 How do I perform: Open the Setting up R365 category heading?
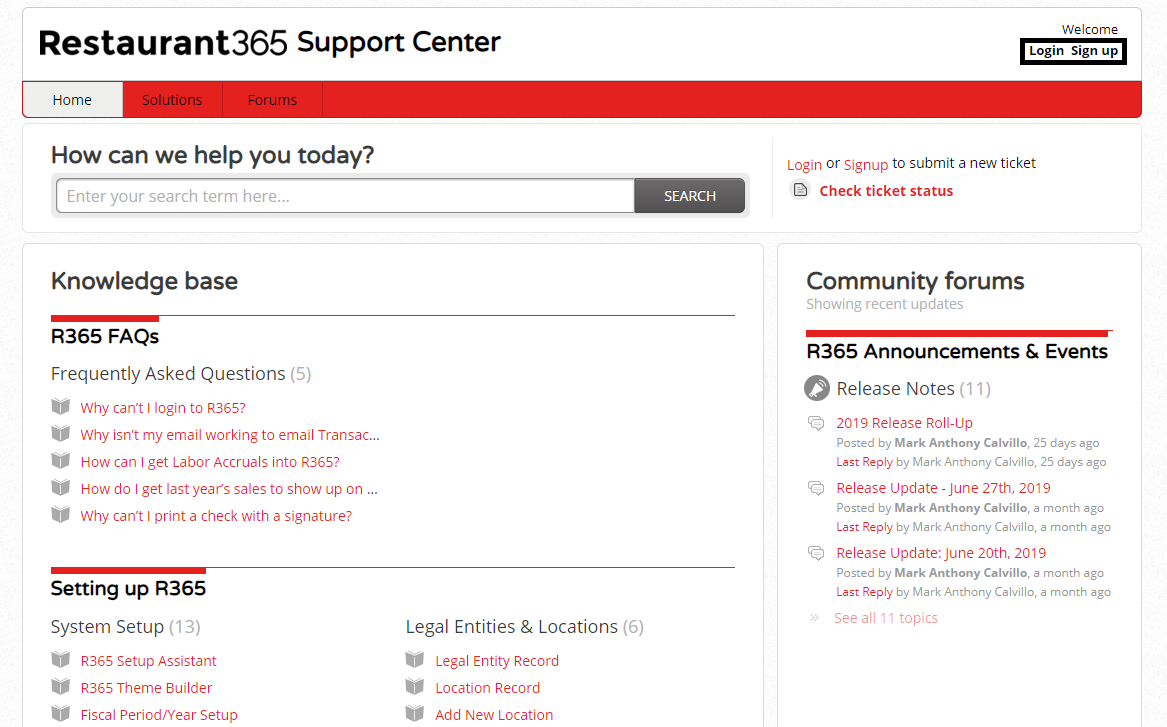128,589
